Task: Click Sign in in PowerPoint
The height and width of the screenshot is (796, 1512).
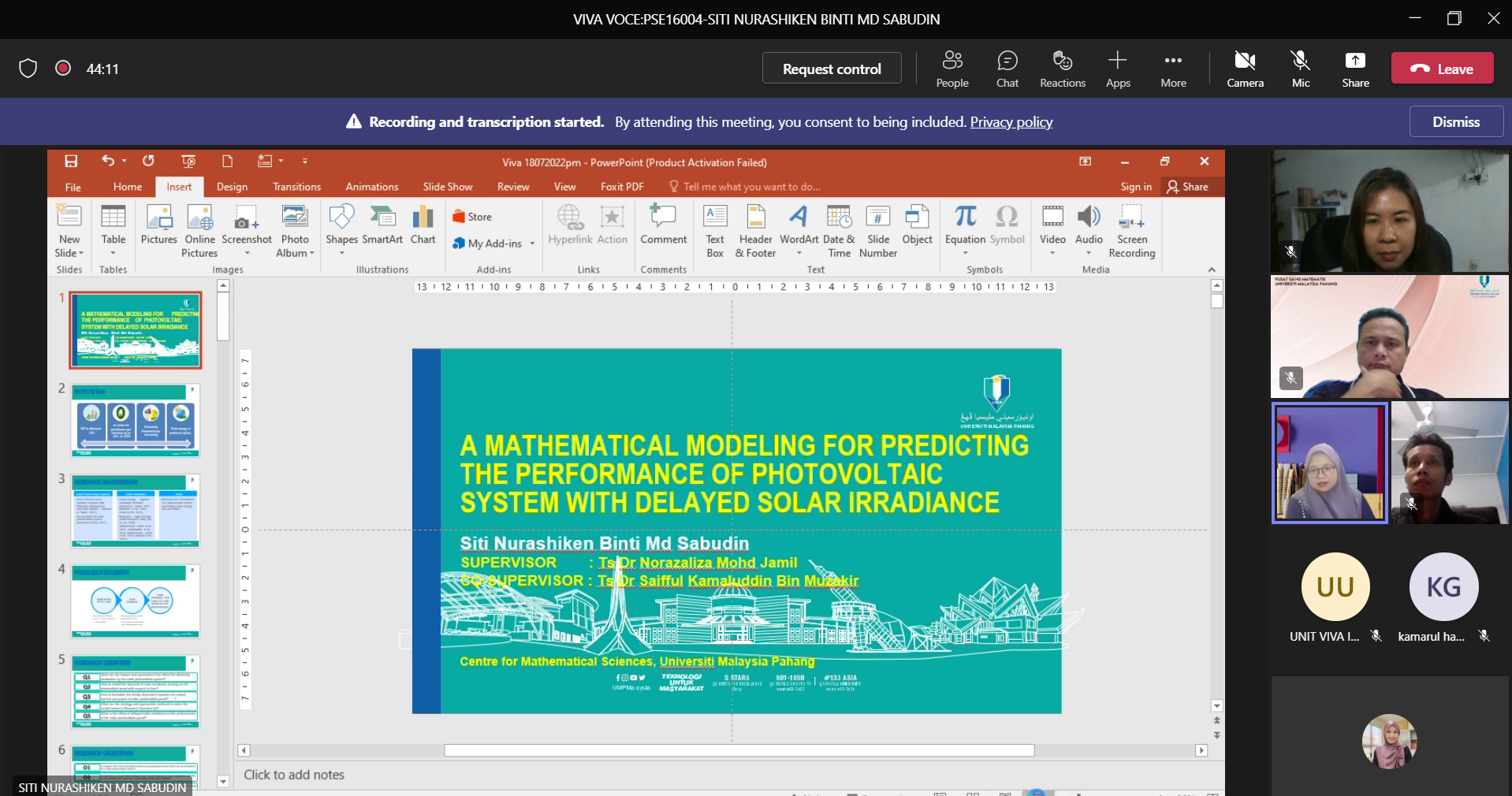Action: coord(1136,187)
